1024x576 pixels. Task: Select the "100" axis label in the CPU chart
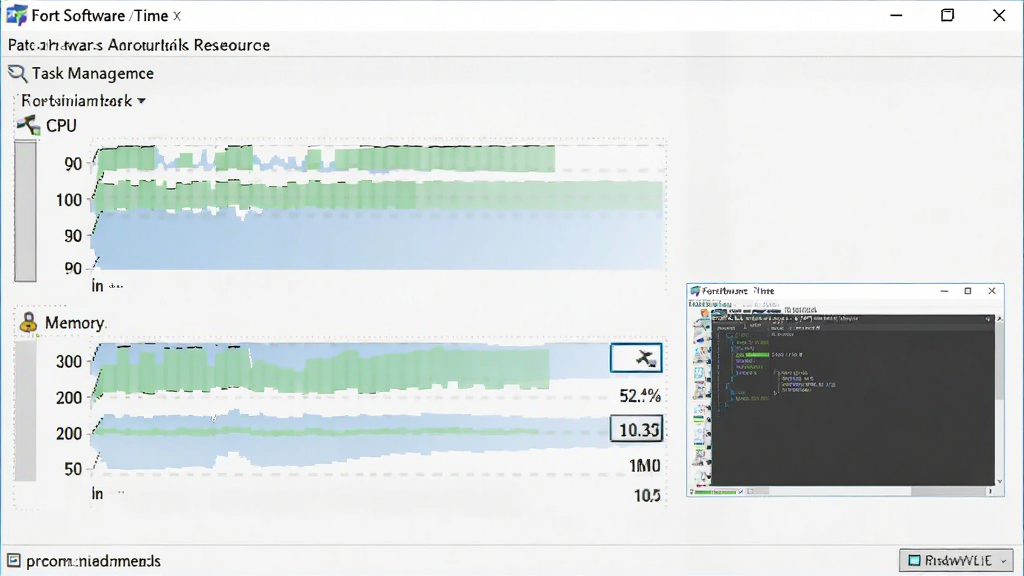pyautogui.click(x=69, y=200)
